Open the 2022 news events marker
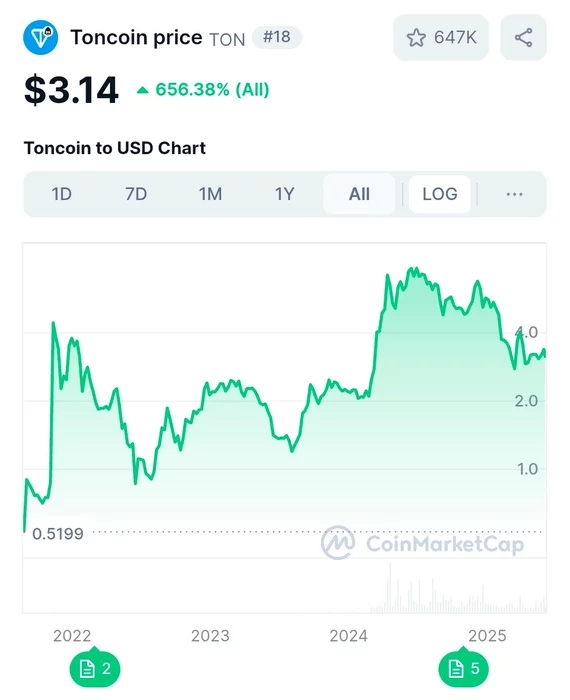The width and height of the screenshot is (570, 700). [x=95, y=668]
